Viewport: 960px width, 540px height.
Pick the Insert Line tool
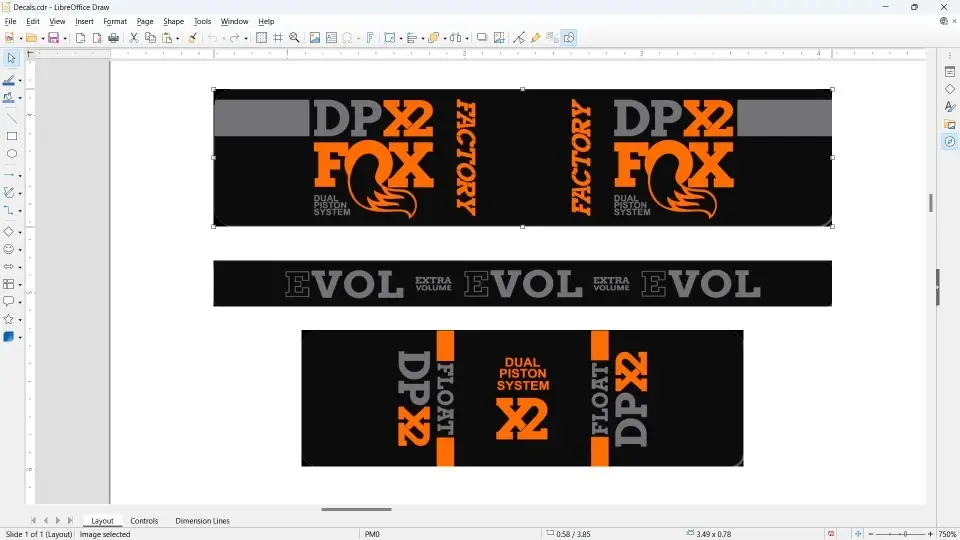[x=11, y=118]
